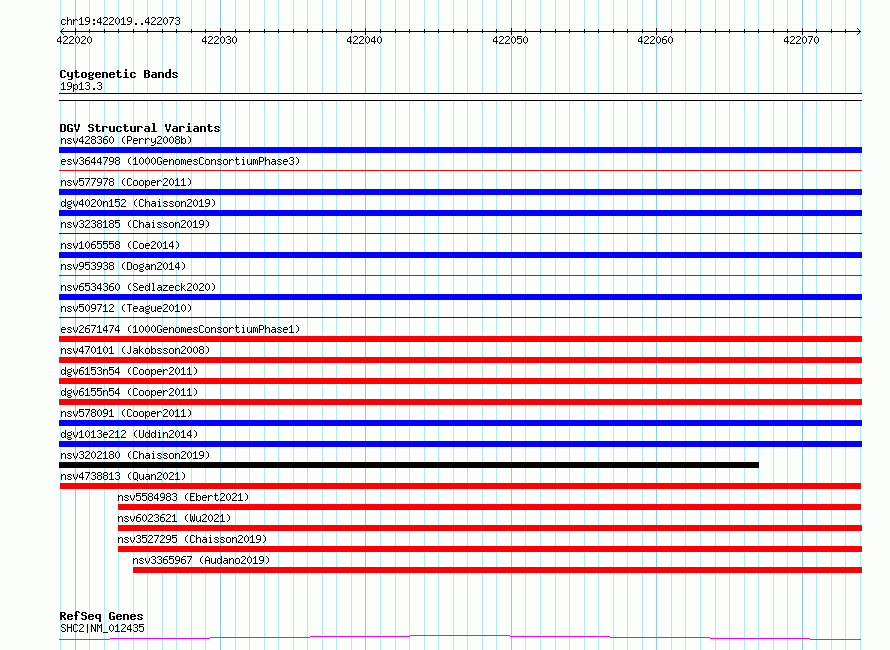Viewport: 890px width, 650px height.
Task: Click variant label nsv6534360 (Sedlazeck2020)
Action: 138,287
